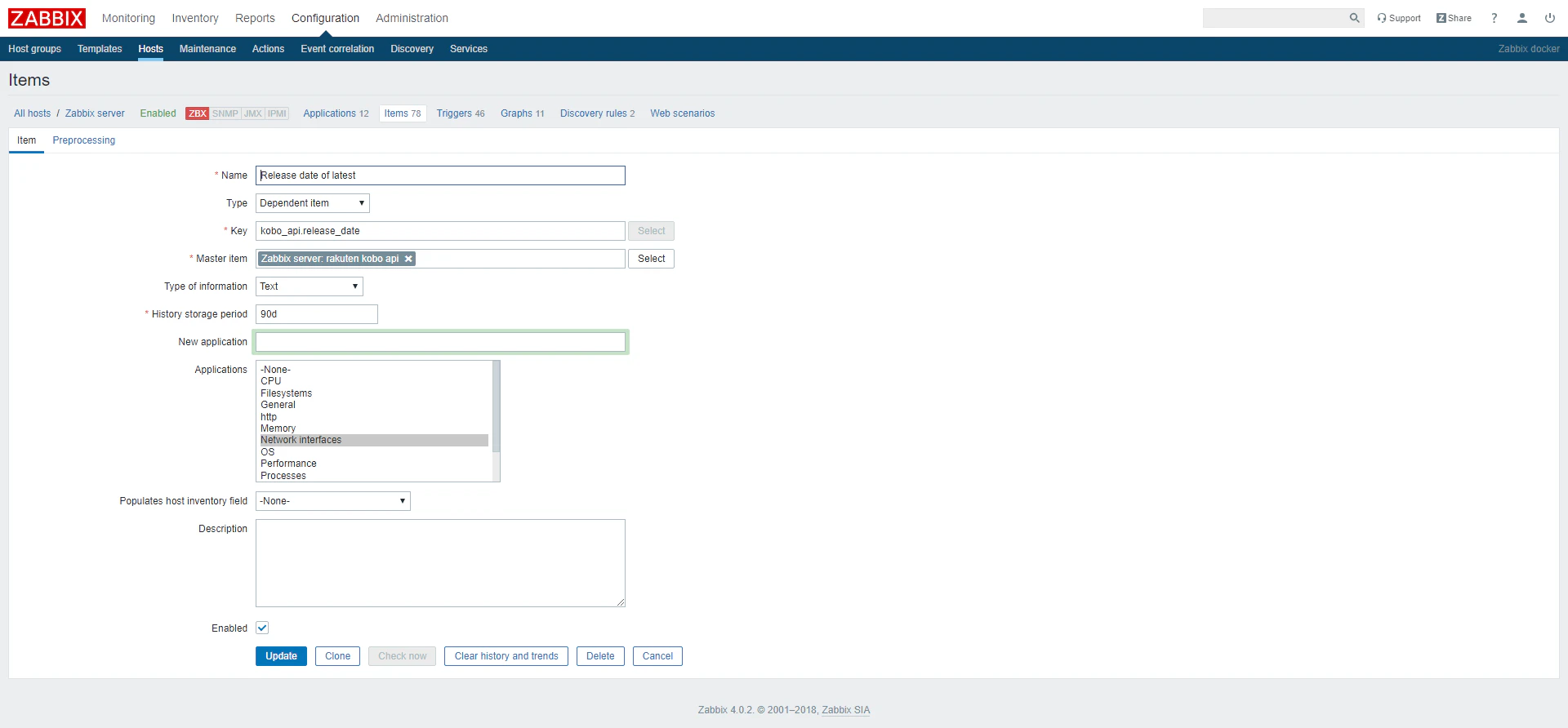Open the Inventory menu
Image resolution: width=1568 pixels, height=728 pixels.
195,18
